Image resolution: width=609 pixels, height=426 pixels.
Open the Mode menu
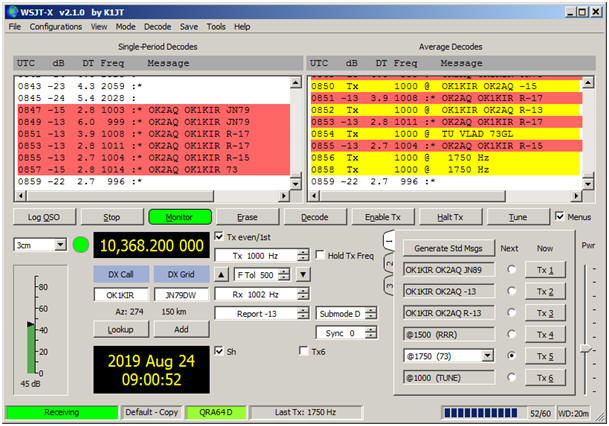[125, 27]
